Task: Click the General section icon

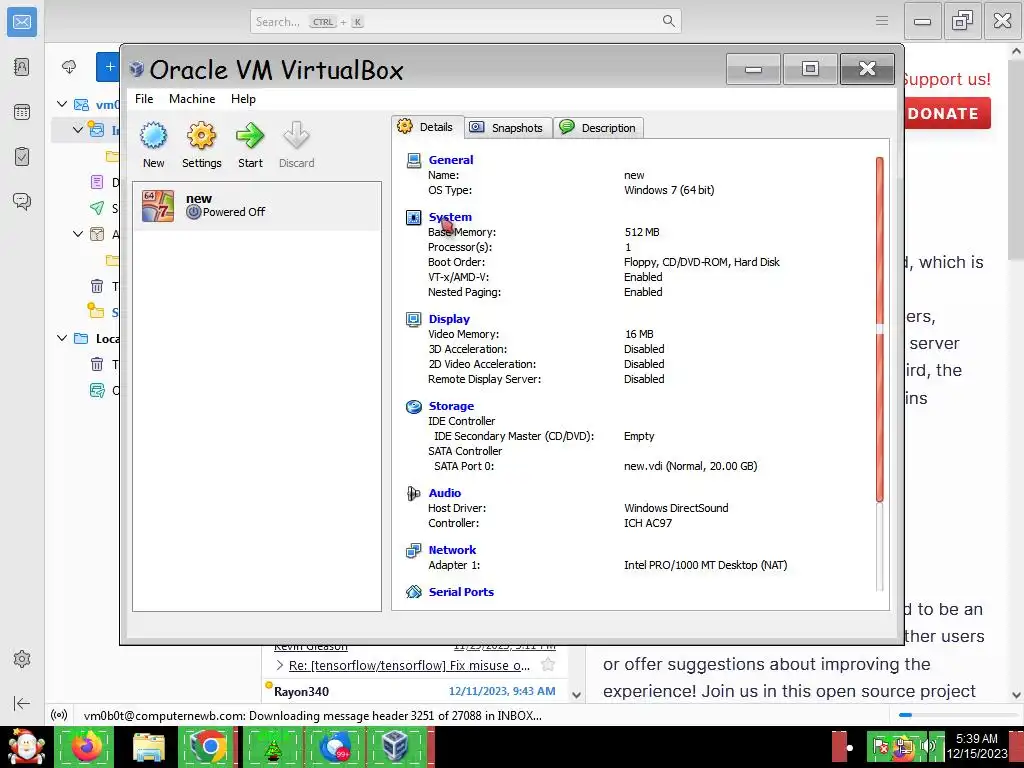Action: click(413, 160)
